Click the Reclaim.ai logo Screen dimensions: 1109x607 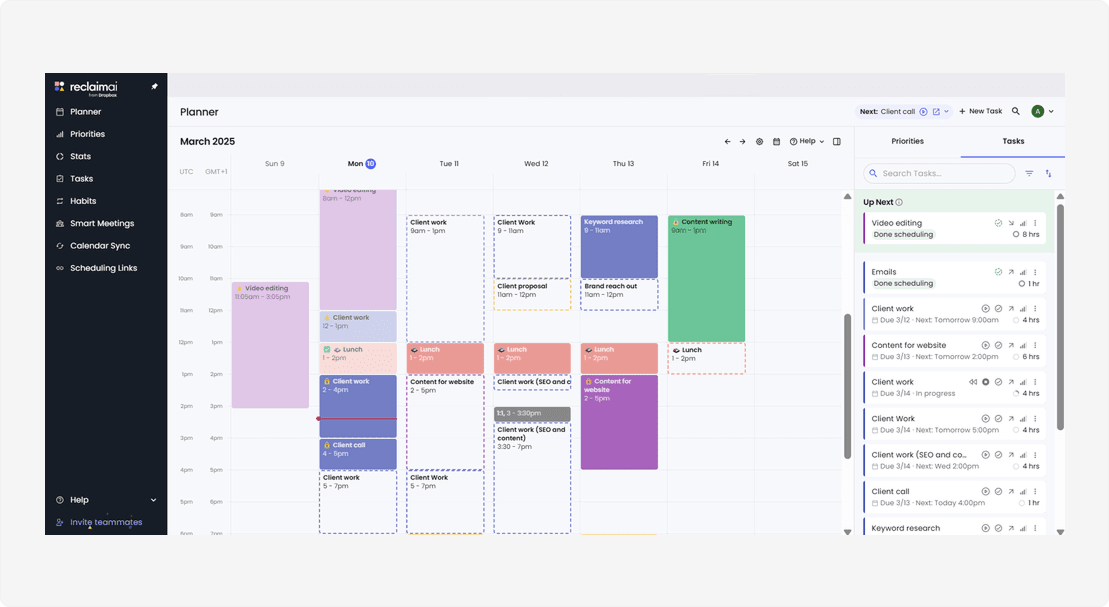86,88
